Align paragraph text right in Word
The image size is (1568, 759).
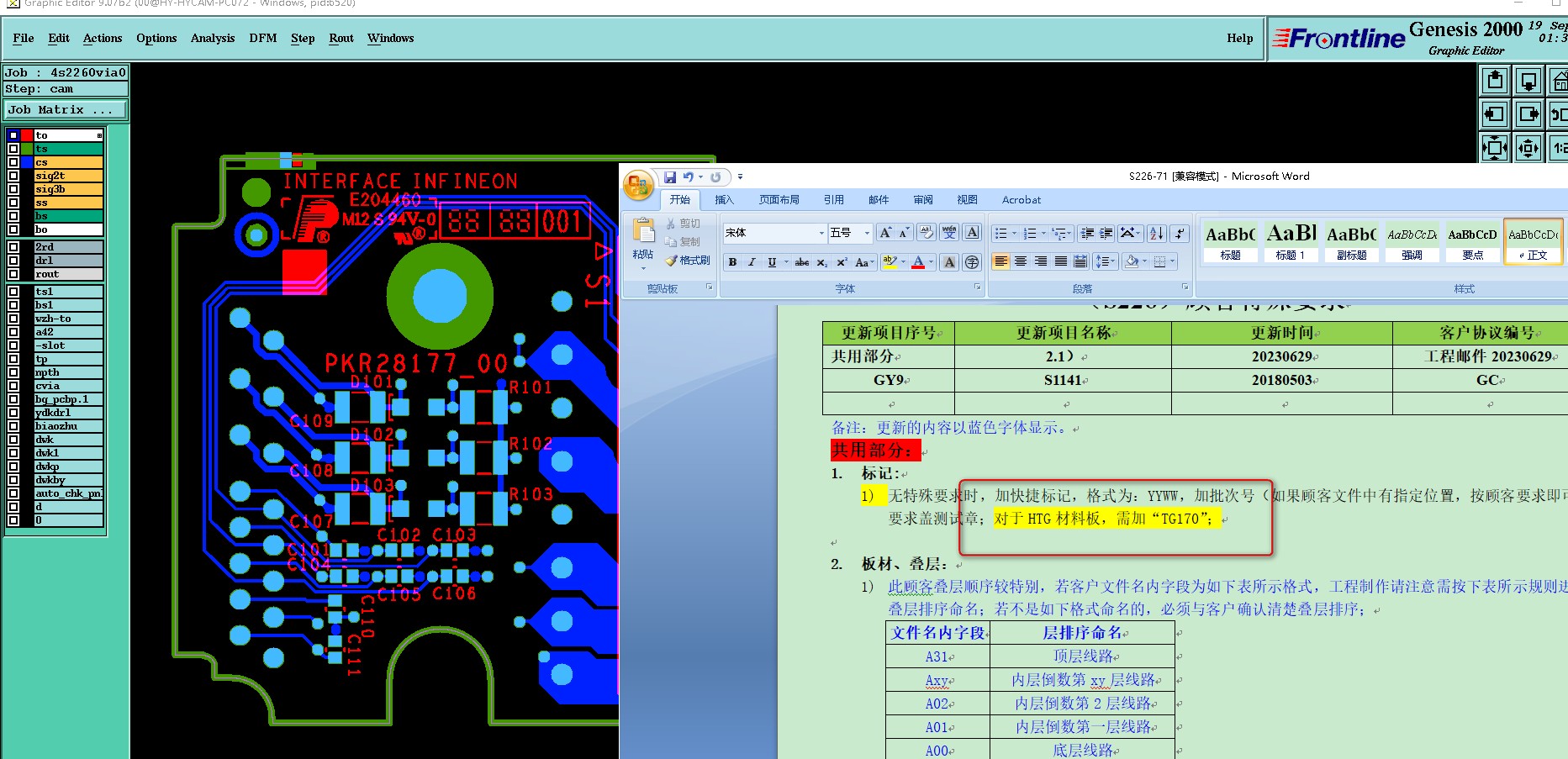pyautogui.click(x=1041, y=262)
